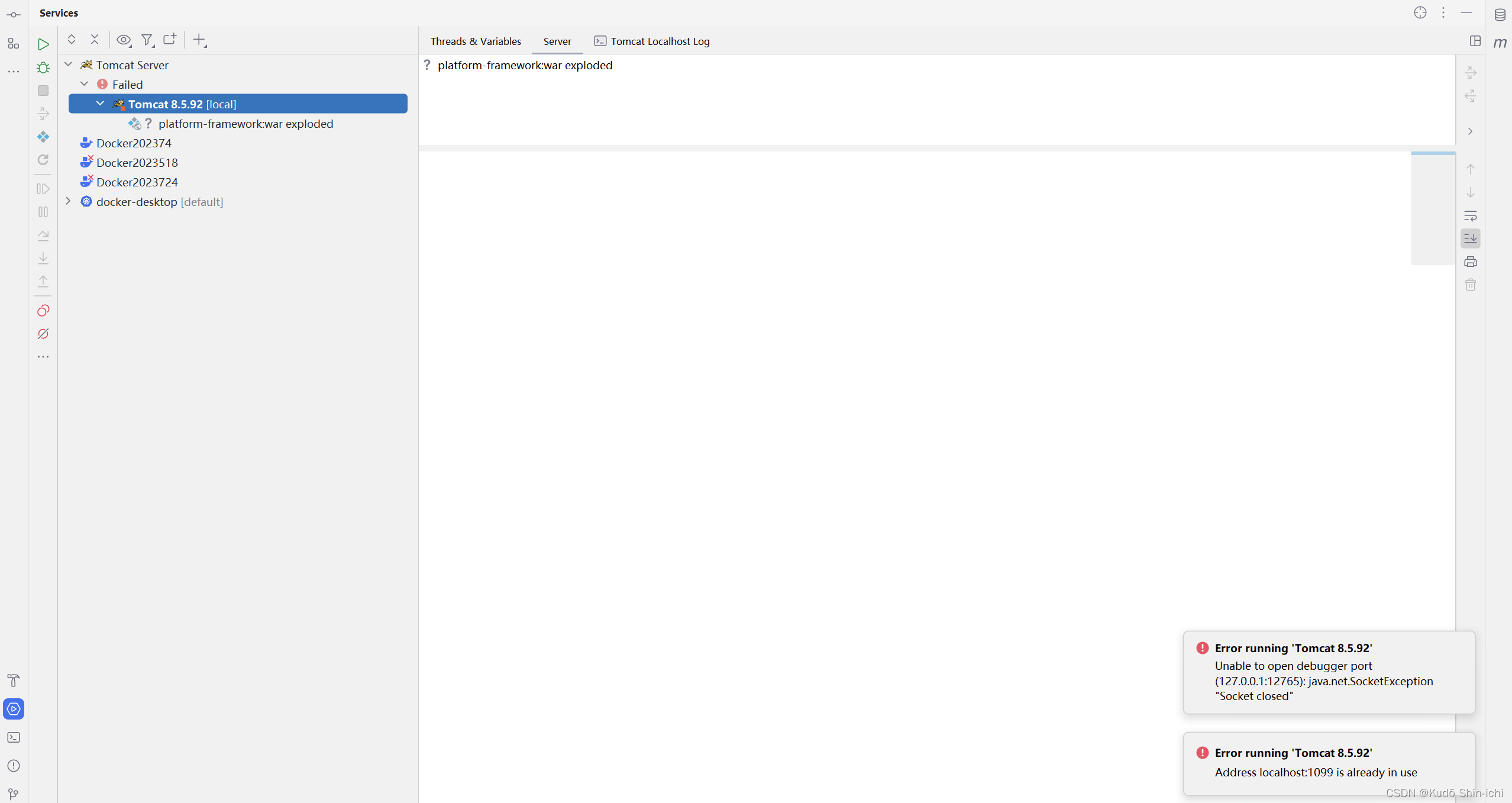
Task: Expand the docker-desktop [default] node
Action: coord(69,201)
